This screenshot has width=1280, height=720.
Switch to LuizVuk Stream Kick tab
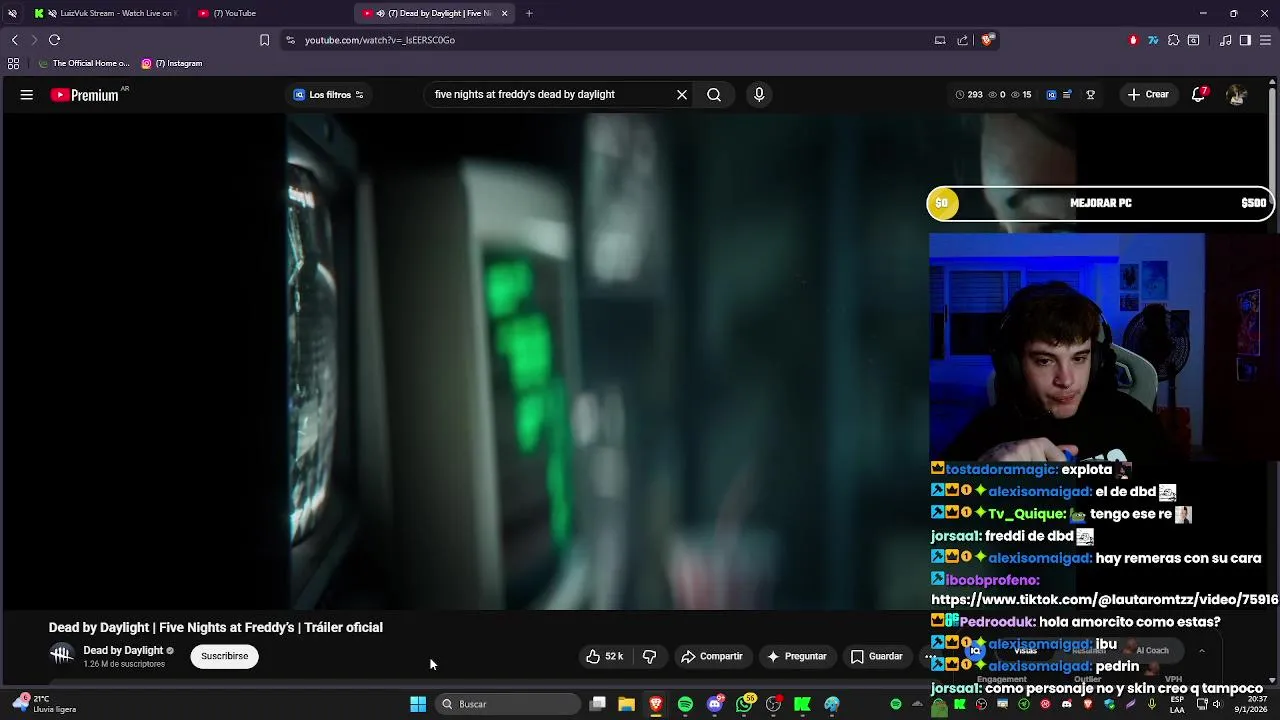tap(105, 13)
